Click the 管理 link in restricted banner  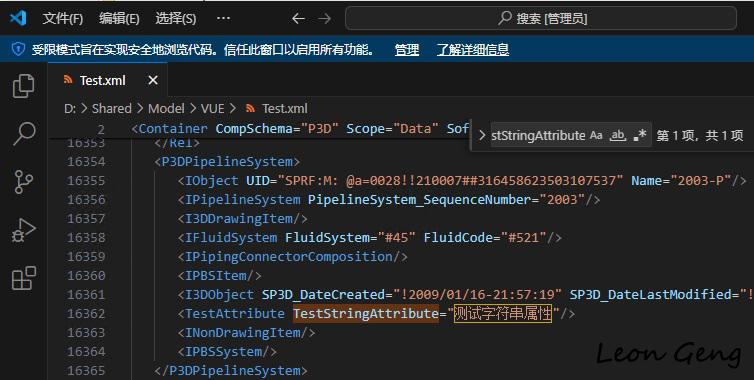[x=407, y=50]
